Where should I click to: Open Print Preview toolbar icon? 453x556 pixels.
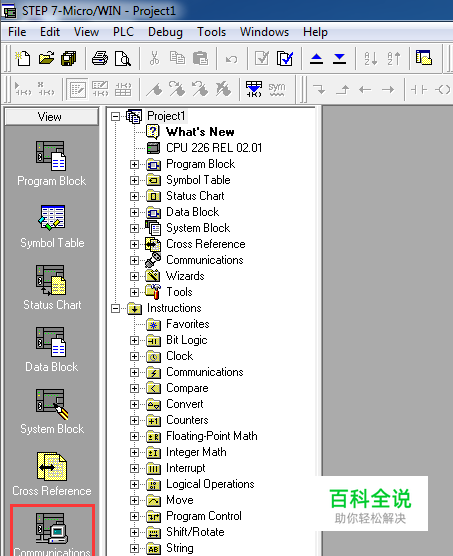(x=123, y=58)
